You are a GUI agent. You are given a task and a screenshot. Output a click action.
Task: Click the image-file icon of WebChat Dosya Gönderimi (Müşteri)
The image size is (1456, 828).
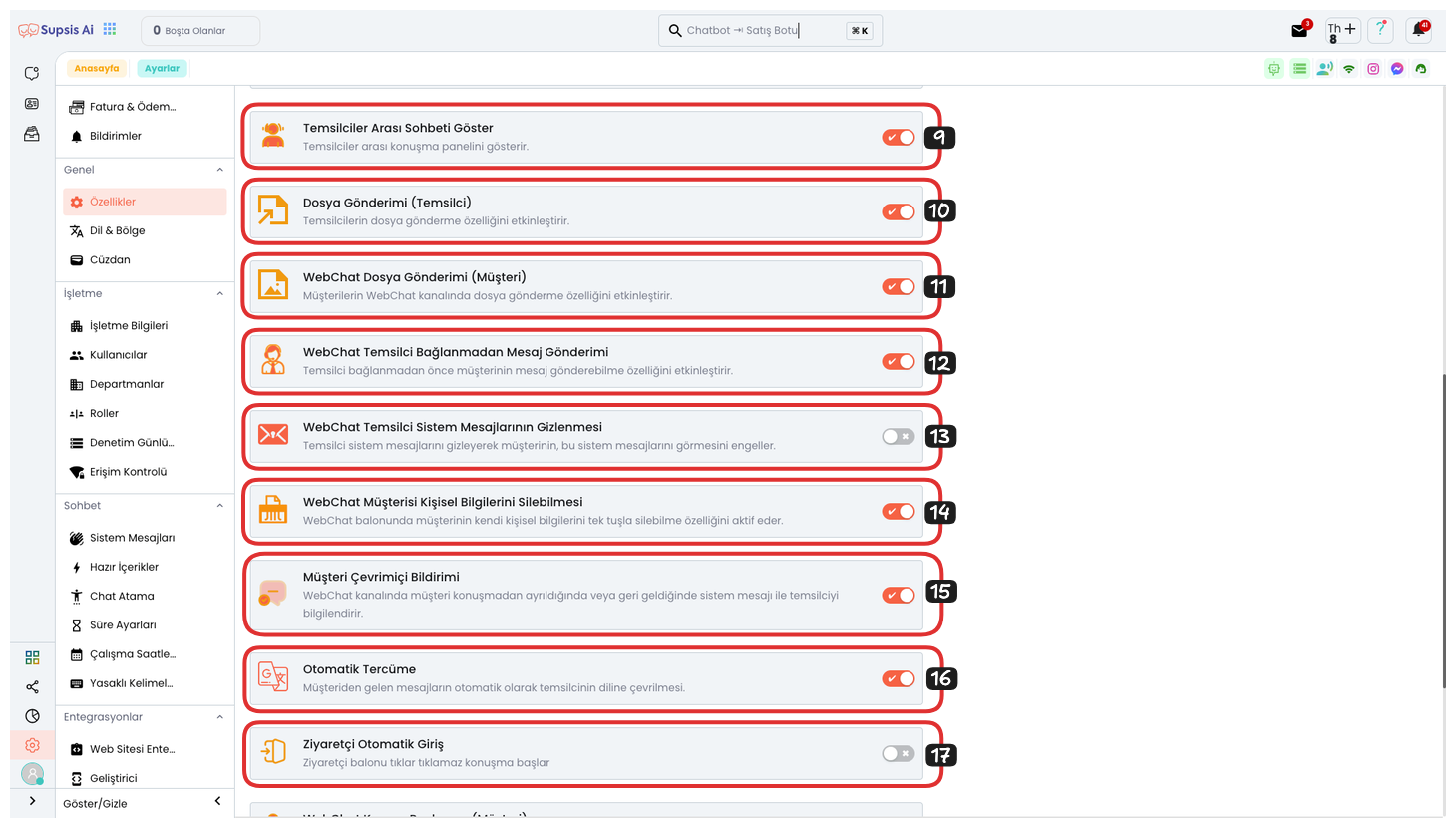tap(273, 285)
